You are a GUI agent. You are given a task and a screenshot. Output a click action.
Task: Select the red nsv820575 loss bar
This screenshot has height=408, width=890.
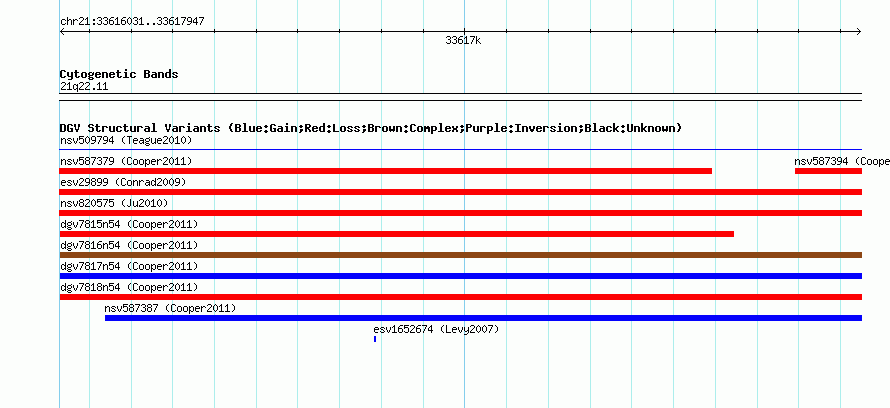(460, 213)
